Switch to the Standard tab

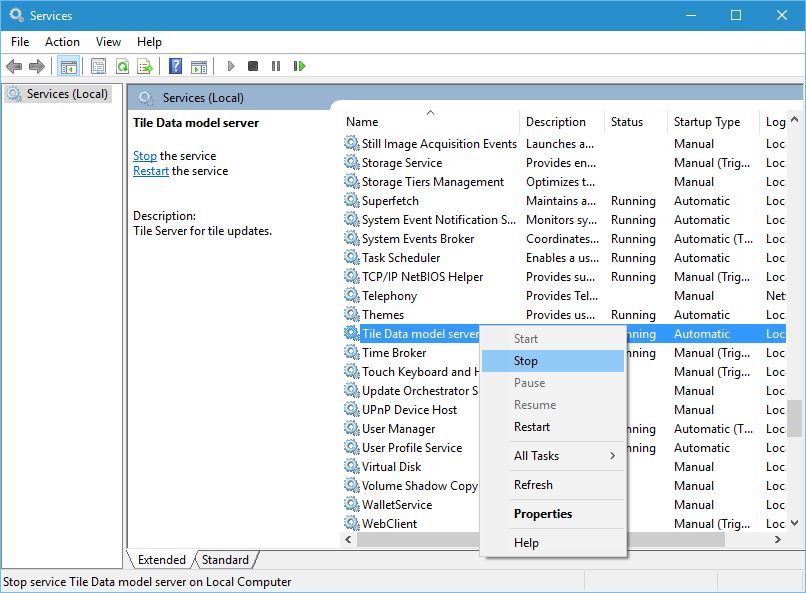225,560
